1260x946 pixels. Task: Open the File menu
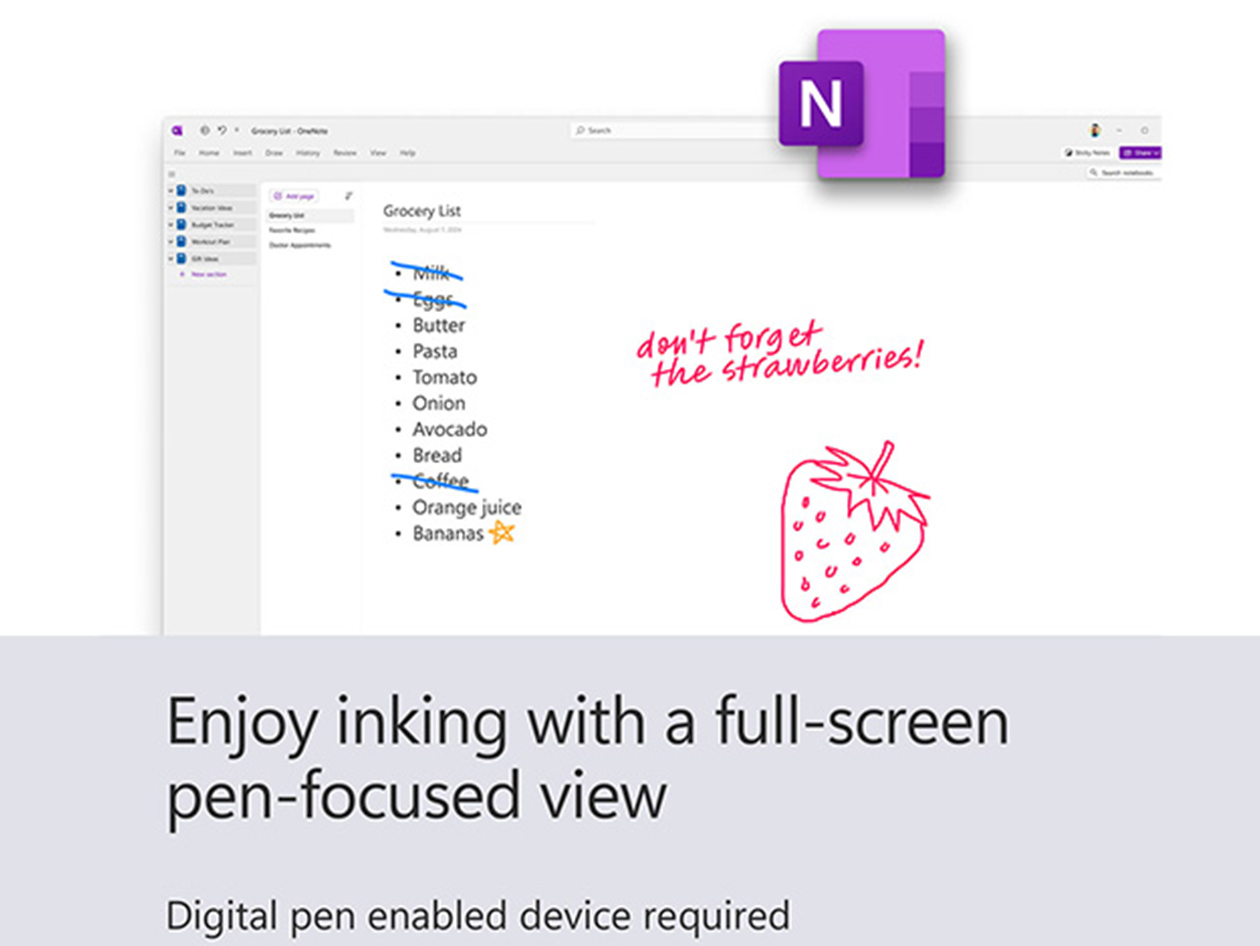(x=180, y=153)
